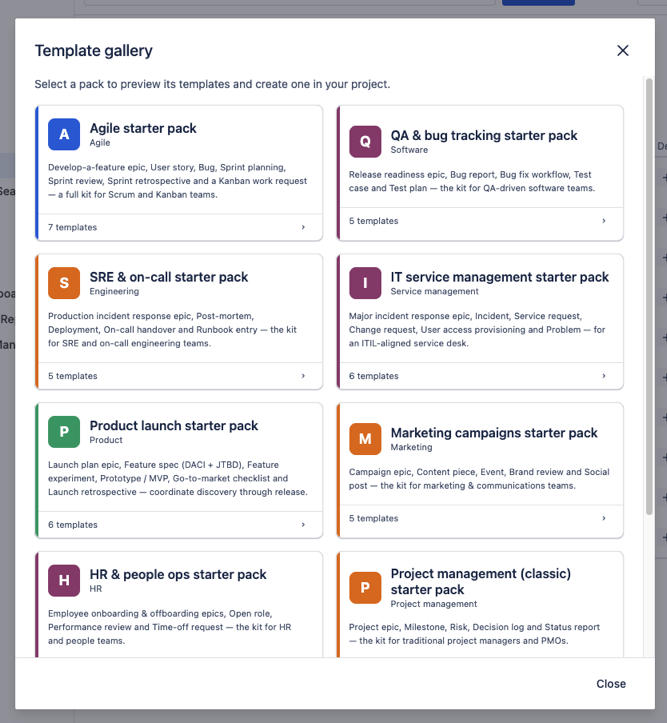The width and height of the screenshot is (667, 723).
Task: Click the QA pack 'Q' icon
Action: (x=365, y=142)
